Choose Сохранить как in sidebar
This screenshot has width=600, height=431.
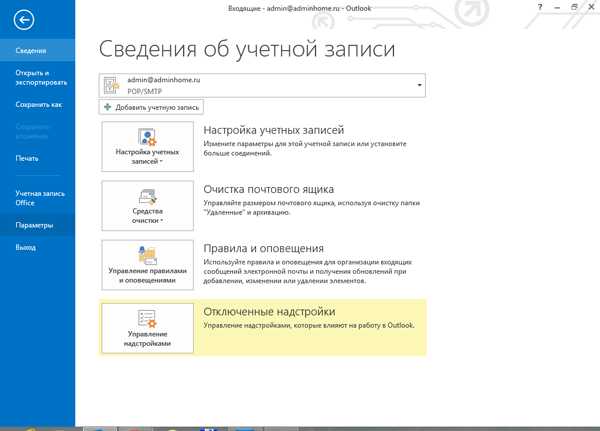(x=38, y=104)
